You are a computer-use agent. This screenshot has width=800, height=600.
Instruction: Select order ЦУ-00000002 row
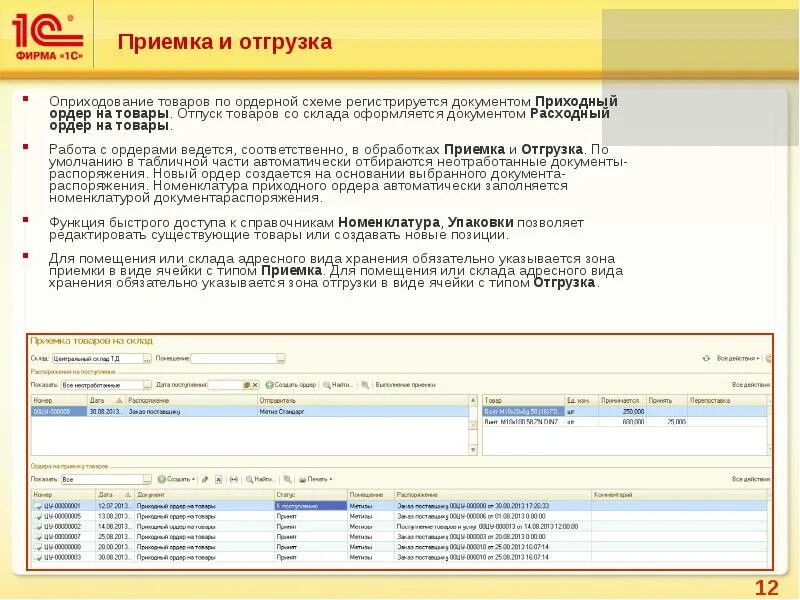pyautogui.click(x=399, y=527)
